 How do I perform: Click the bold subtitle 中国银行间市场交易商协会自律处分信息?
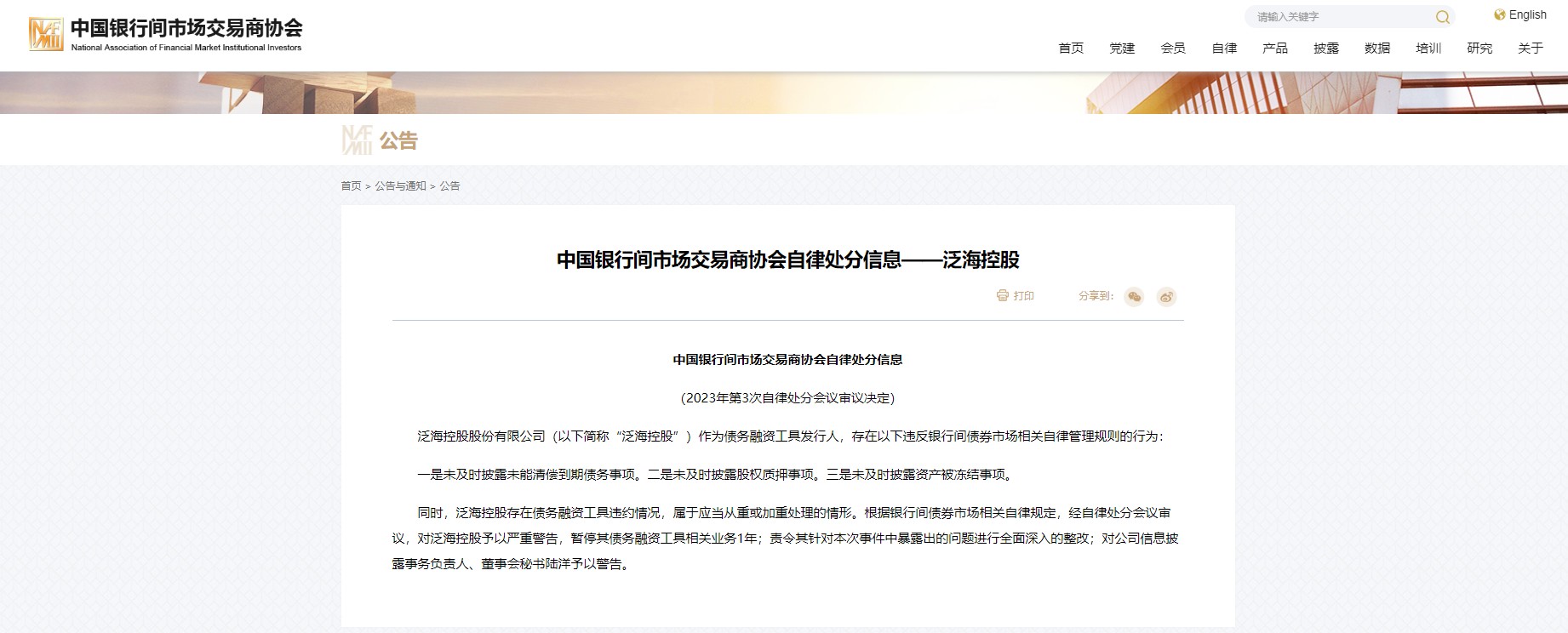pos(788,359)
